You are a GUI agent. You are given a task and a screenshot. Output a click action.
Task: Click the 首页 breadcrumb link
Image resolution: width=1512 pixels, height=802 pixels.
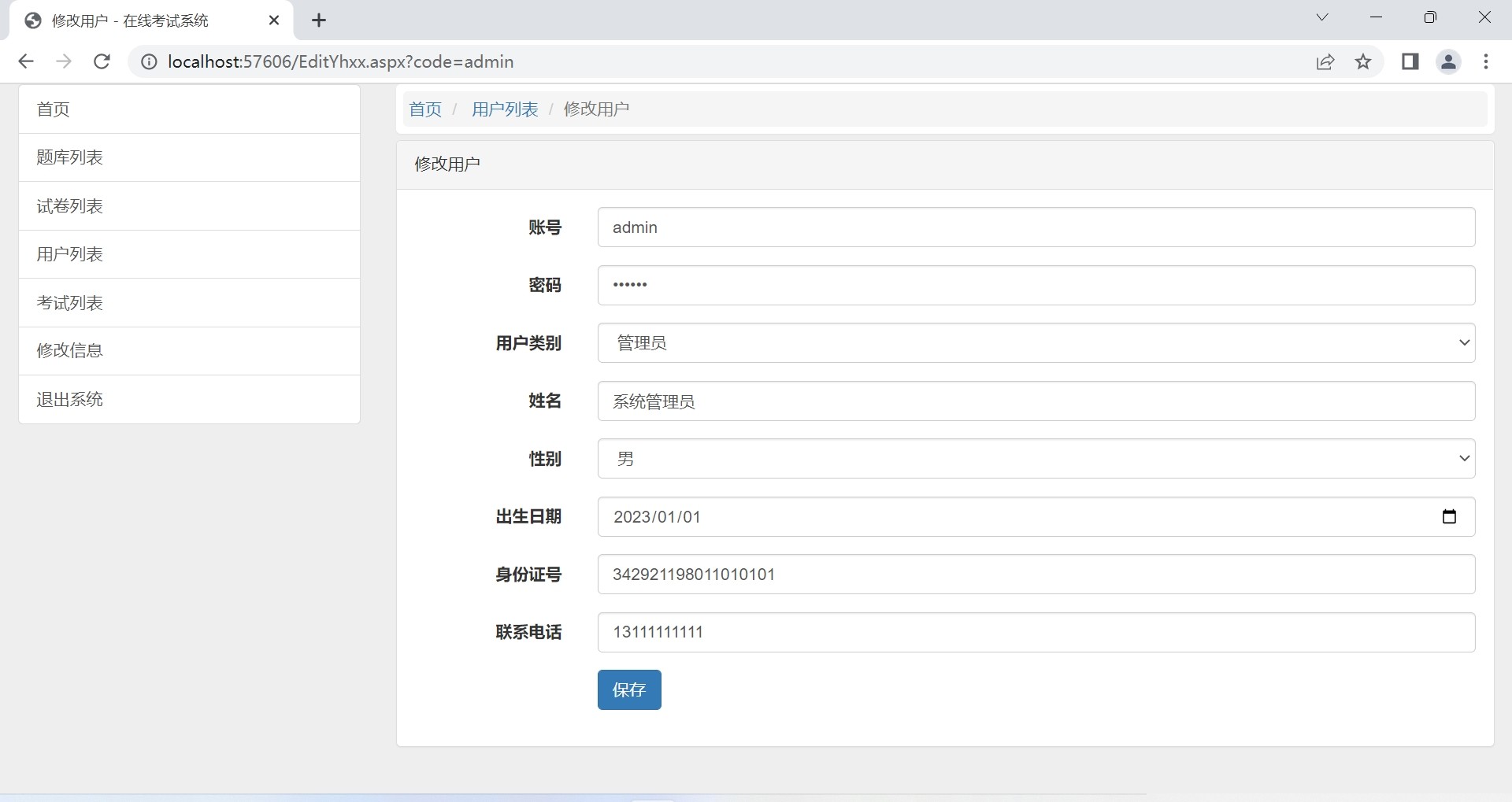click(425, 109)
